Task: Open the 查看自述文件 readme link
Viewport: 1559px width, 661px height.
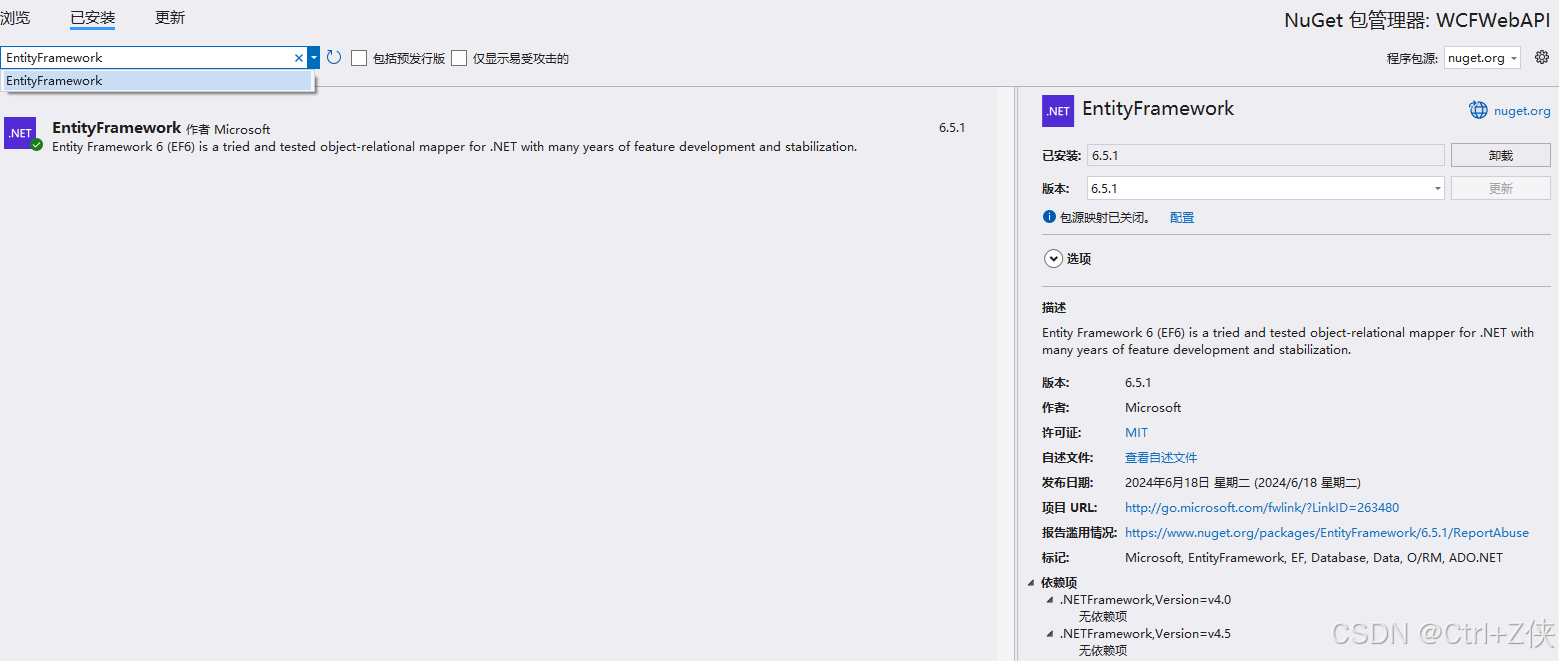Action: click(1161, 458)
